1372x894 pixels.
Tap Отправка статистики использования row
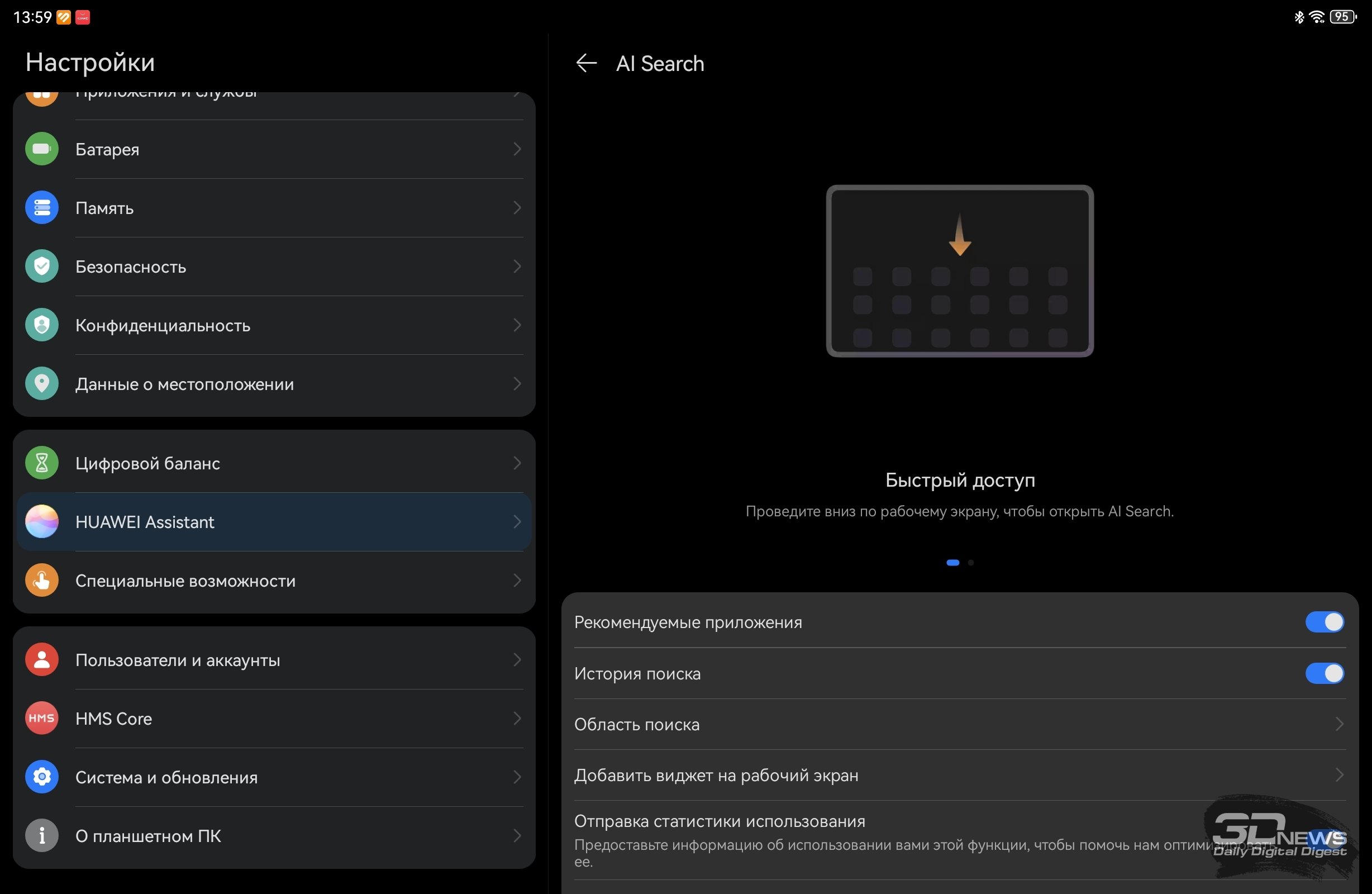pyautogui.click(x=960, y=840)
